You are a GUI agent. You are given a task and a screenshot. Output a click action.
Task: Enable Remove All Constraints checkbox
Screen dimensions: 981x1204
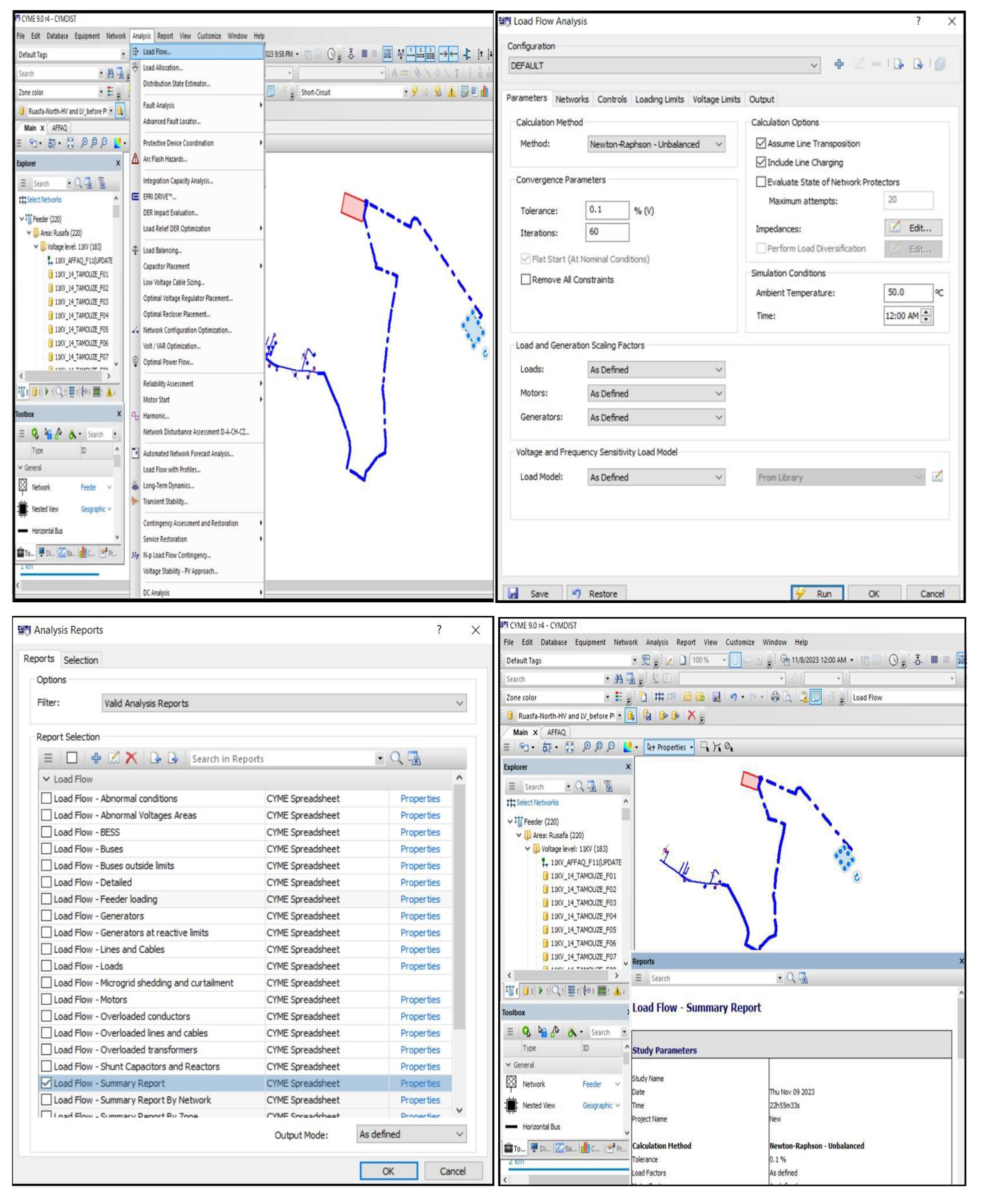pyautogui.click(x=526, y=279)
